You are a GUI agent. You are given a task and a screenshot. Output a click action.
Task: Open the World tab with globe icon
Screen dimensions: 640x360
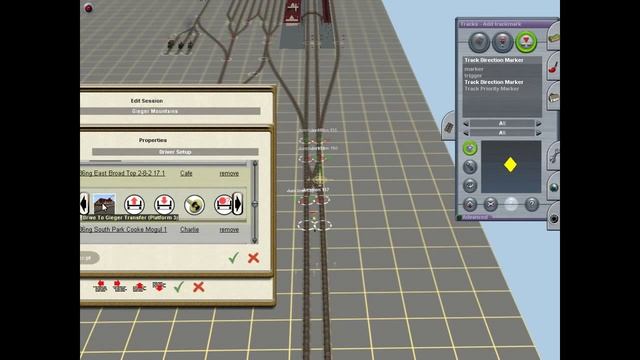click(553, 187)
